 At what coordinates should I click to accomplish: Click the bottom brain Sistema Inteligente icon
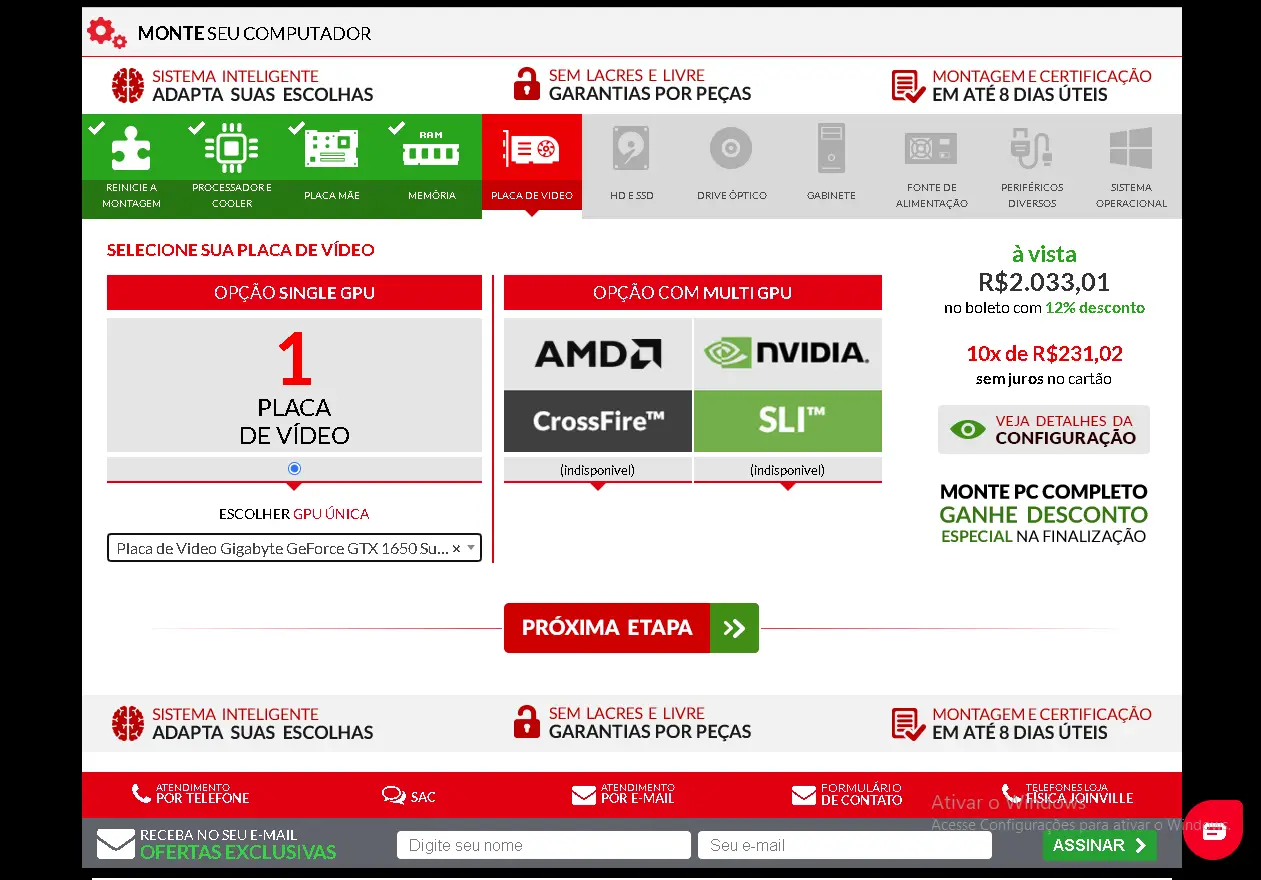128,723
